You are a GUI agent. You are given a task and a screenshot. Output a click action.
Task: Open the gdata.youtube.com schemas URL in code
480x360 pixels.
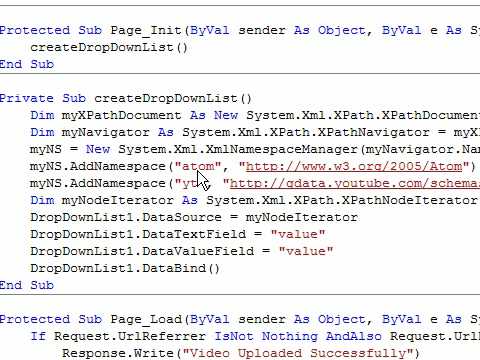355,183
